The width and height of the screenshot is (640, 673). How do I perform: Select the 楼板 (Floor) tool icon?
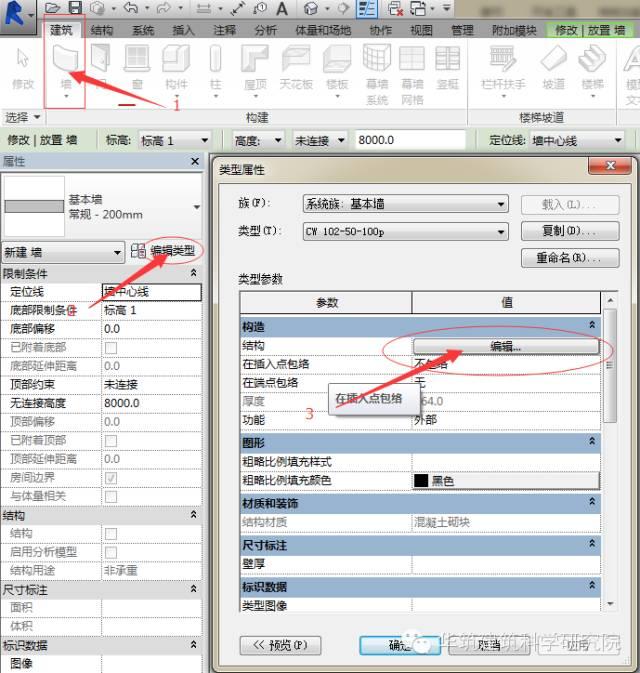337,64
